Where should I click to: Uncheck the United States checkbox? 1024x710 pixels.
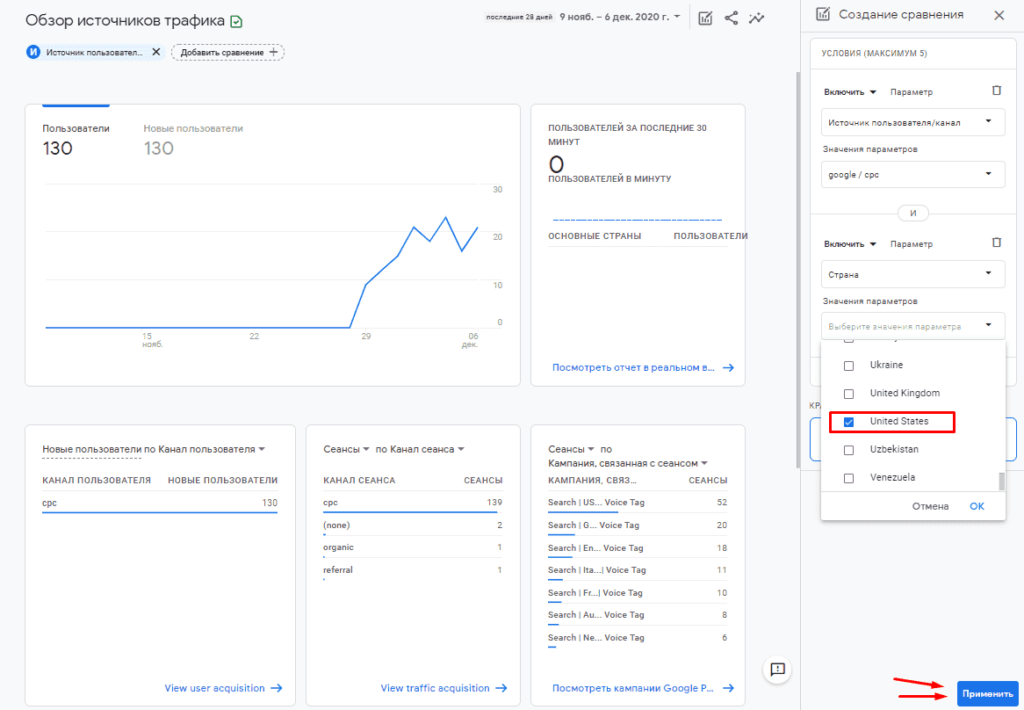tap(848, 422)
